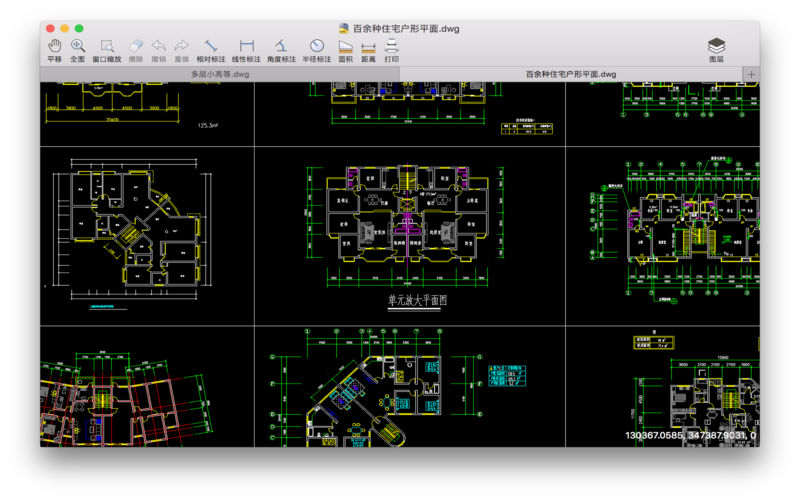Click the document icon in title bar
Viewport: 800px width, 500px height.
click(x=344, y=28)
